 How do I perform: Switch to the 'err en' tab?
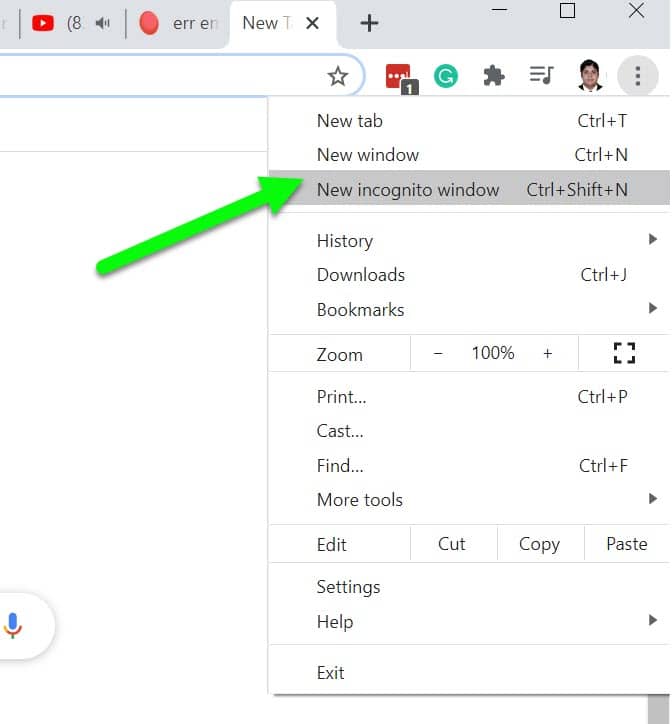(178, 24)
